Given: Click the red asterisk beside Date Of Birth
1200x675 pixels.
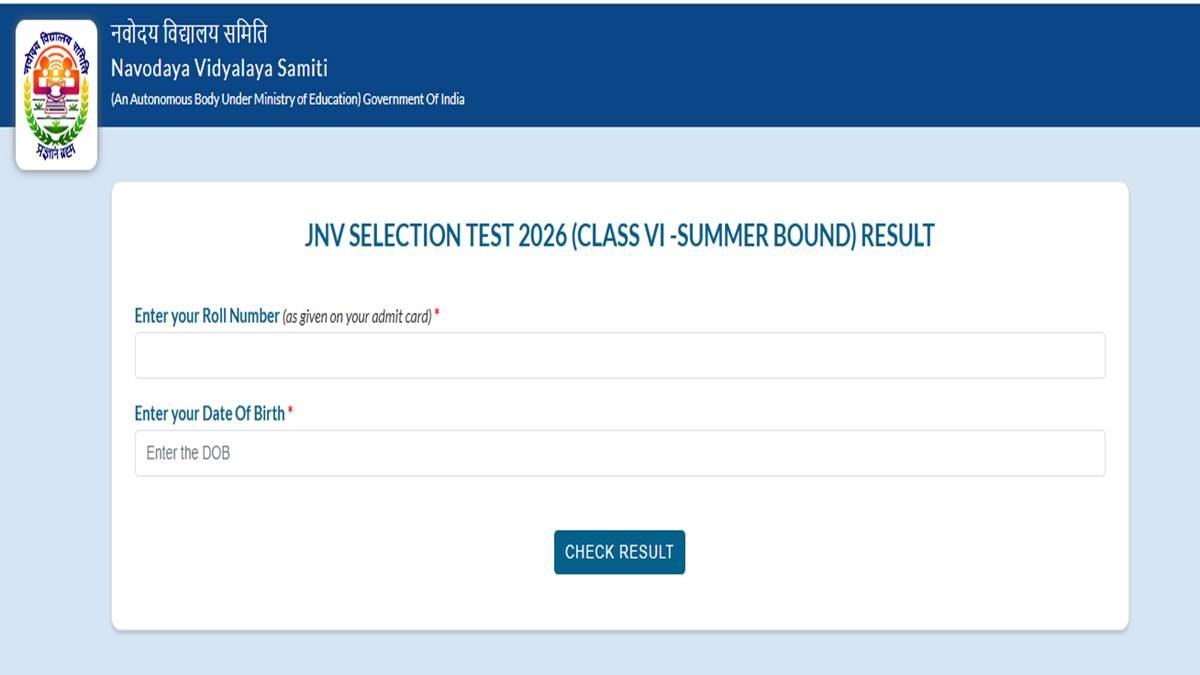Looking at the screenshot, I should 290,412.
